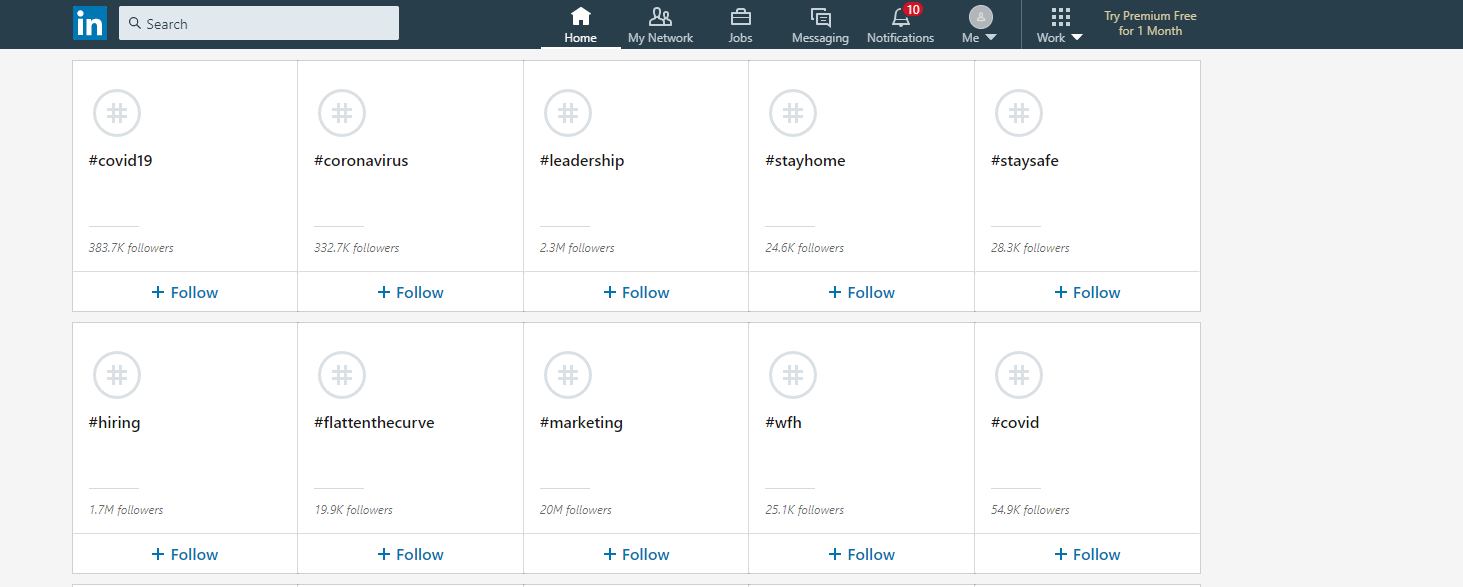Follow the #stayhome hashtag
The image size is (1463, 587).
(x=861, y=291)
